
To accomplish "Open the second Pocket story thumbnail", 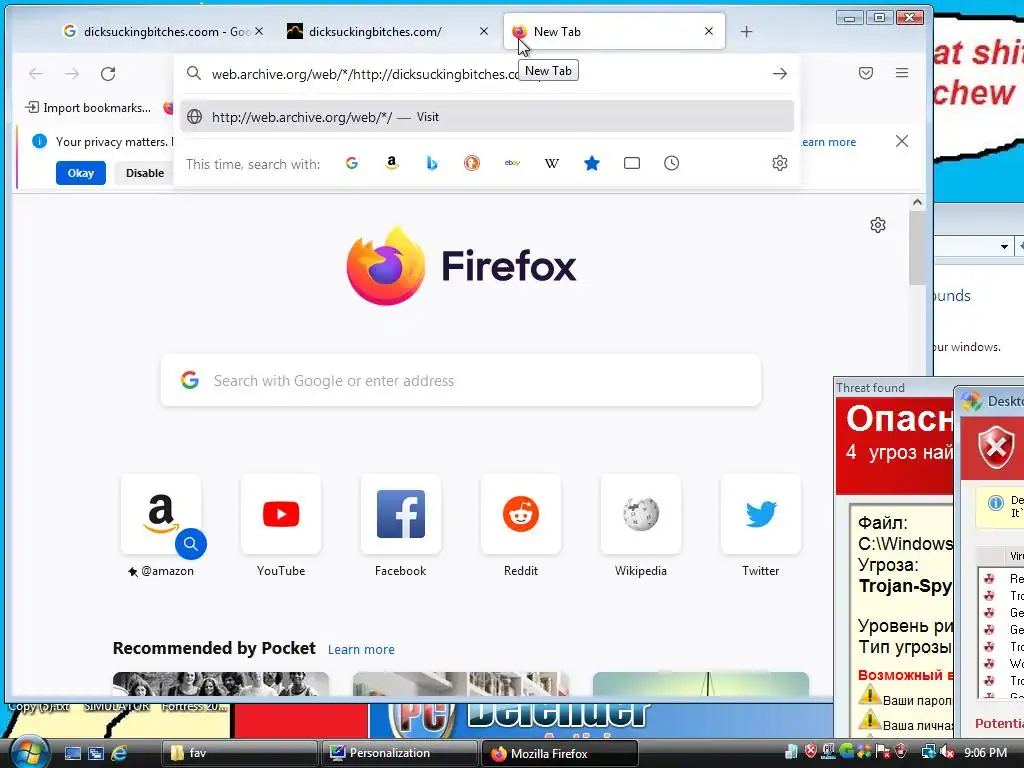I will (x=460, y=684).
